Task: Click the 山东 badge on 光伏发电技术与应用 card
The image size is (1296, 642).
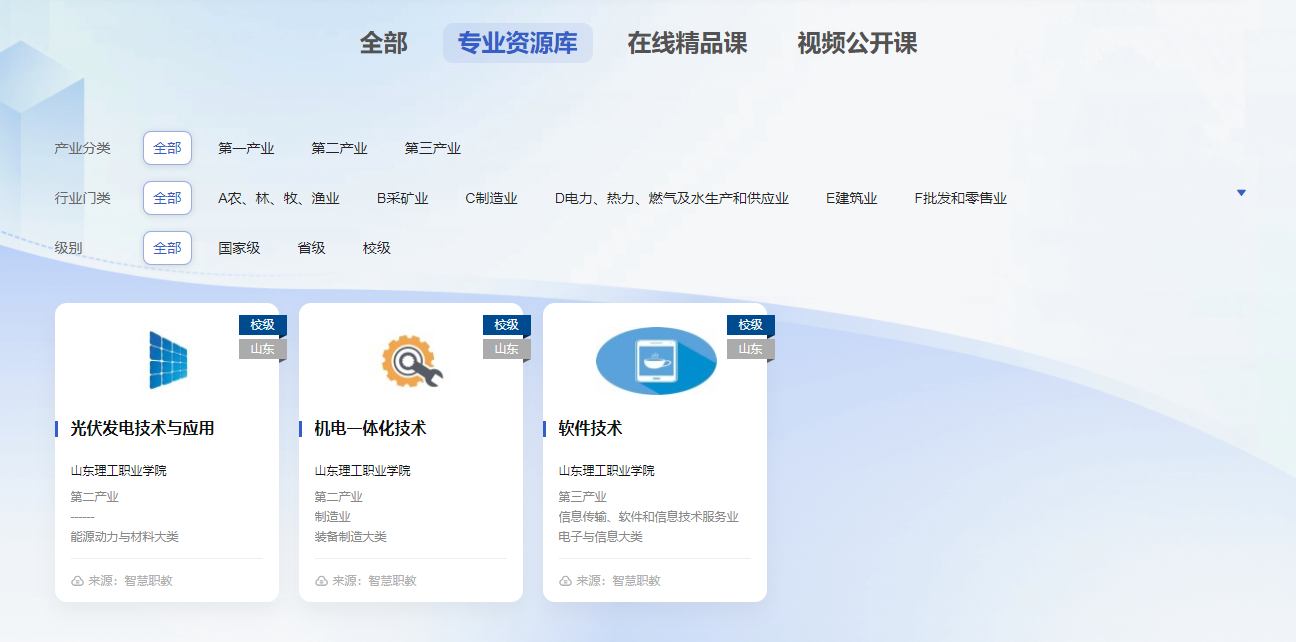Action: pyautogui.click(x=263, y=349)
